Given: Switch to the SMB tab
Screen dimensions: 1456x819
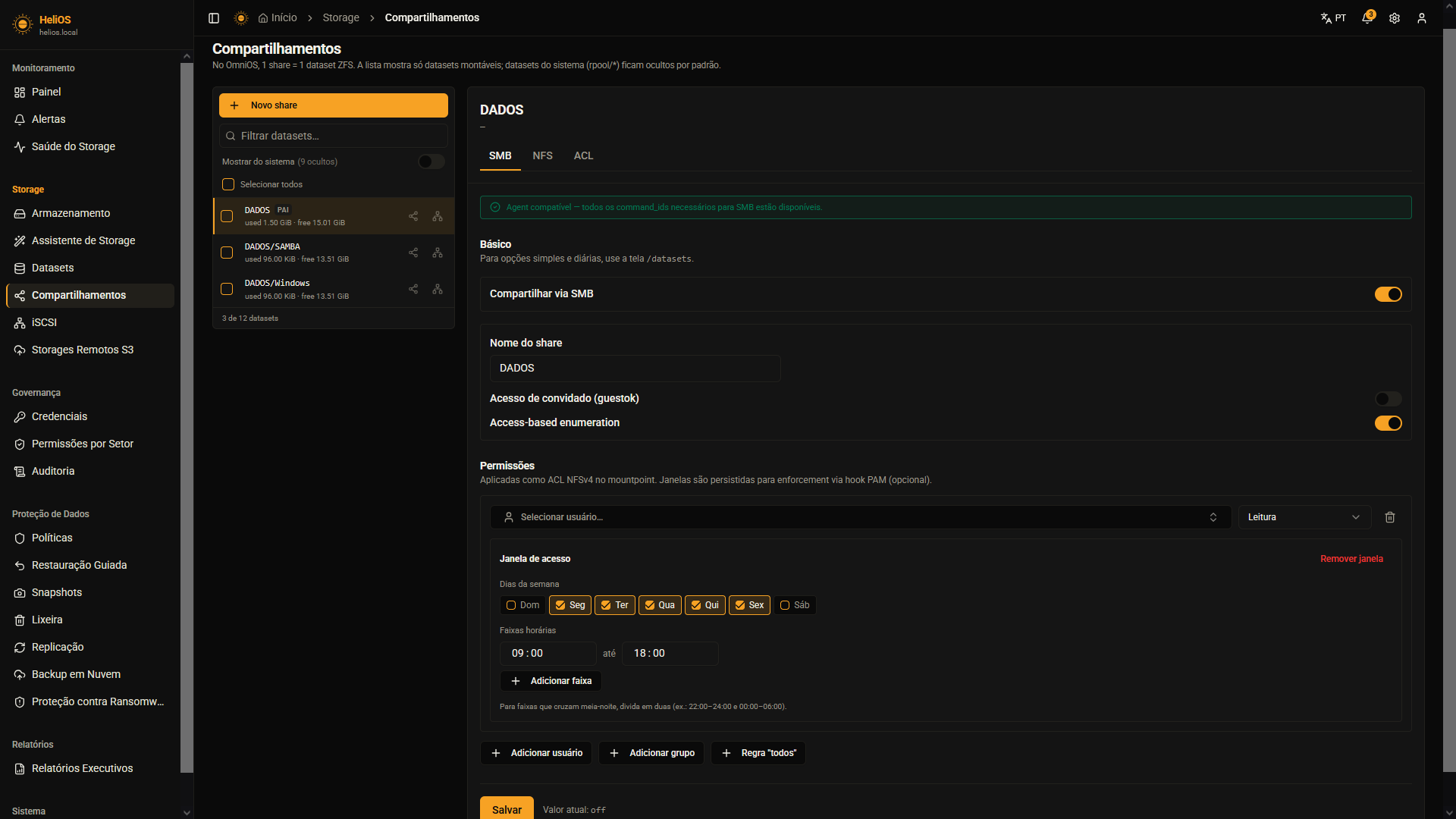Looking at the screenshot, I should (x=500, y=155).
